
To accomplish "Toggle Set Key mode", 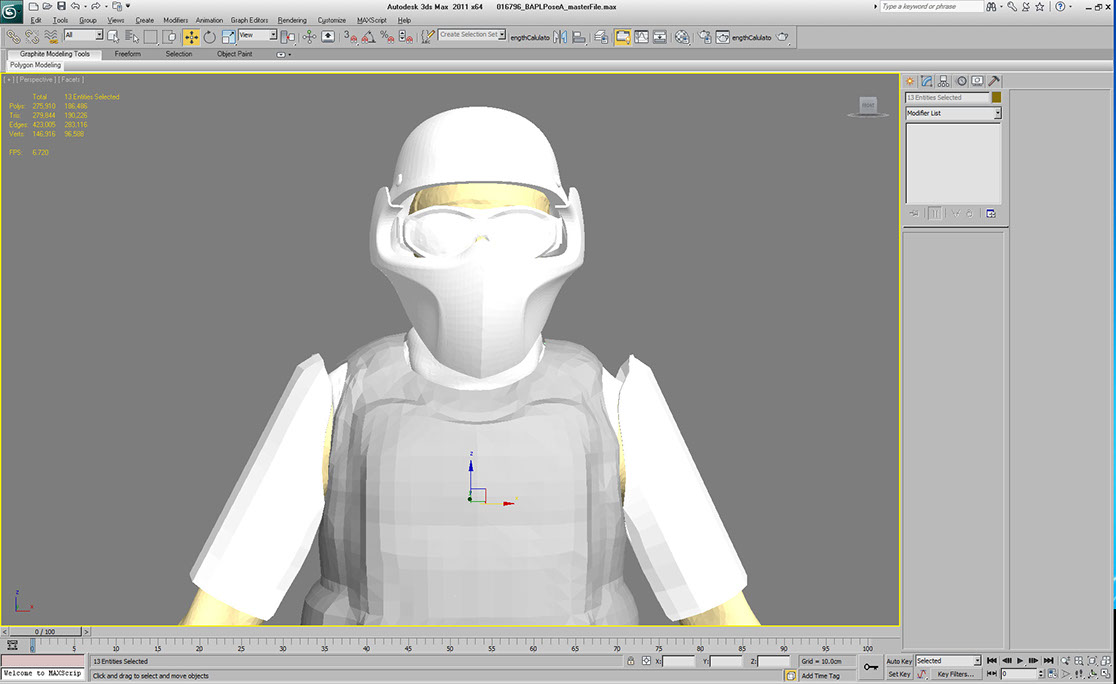I will (x=899, y=674).
